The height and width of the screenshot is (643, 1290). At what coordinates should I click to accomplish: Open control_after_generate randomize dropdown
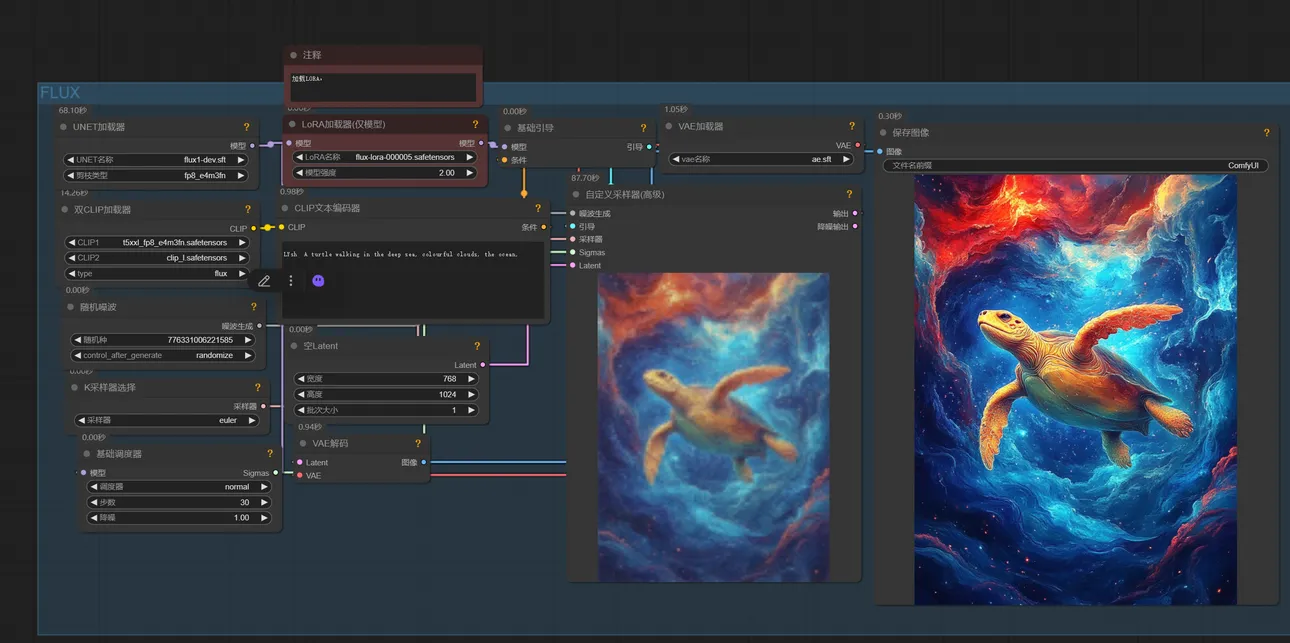162,355
